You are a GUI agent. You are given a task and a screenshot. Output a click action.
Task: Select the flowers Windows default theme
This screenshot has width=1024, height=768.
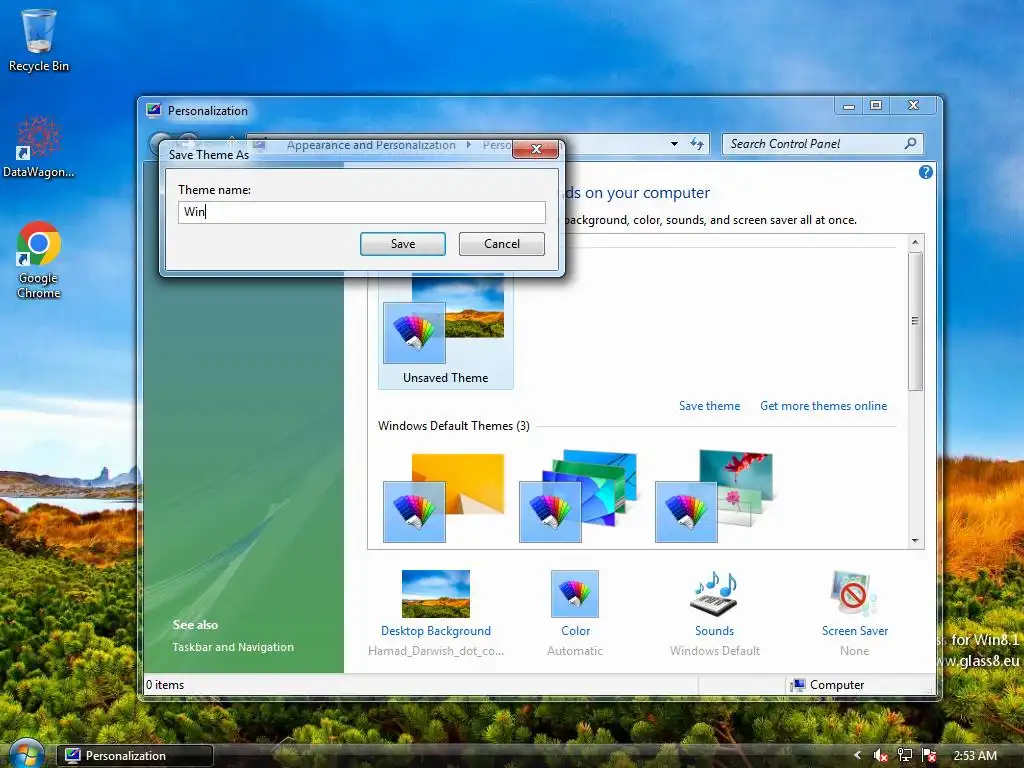tap(714, 496)
